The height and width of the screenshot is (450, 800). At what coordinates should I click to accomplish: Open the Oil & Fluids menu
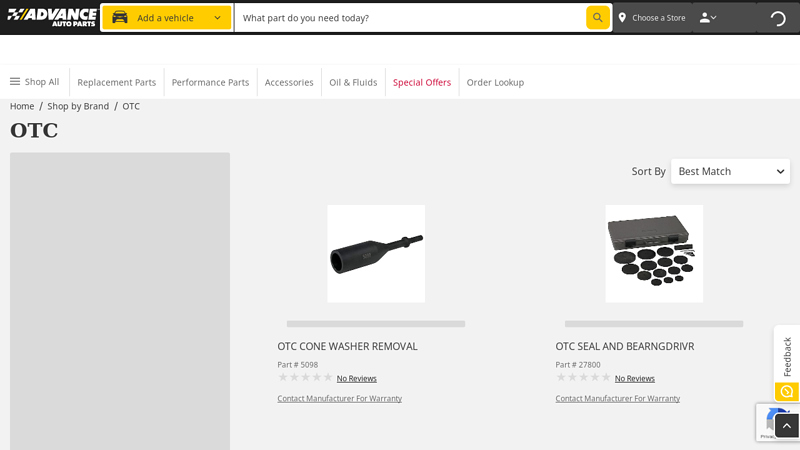[353, 82]
